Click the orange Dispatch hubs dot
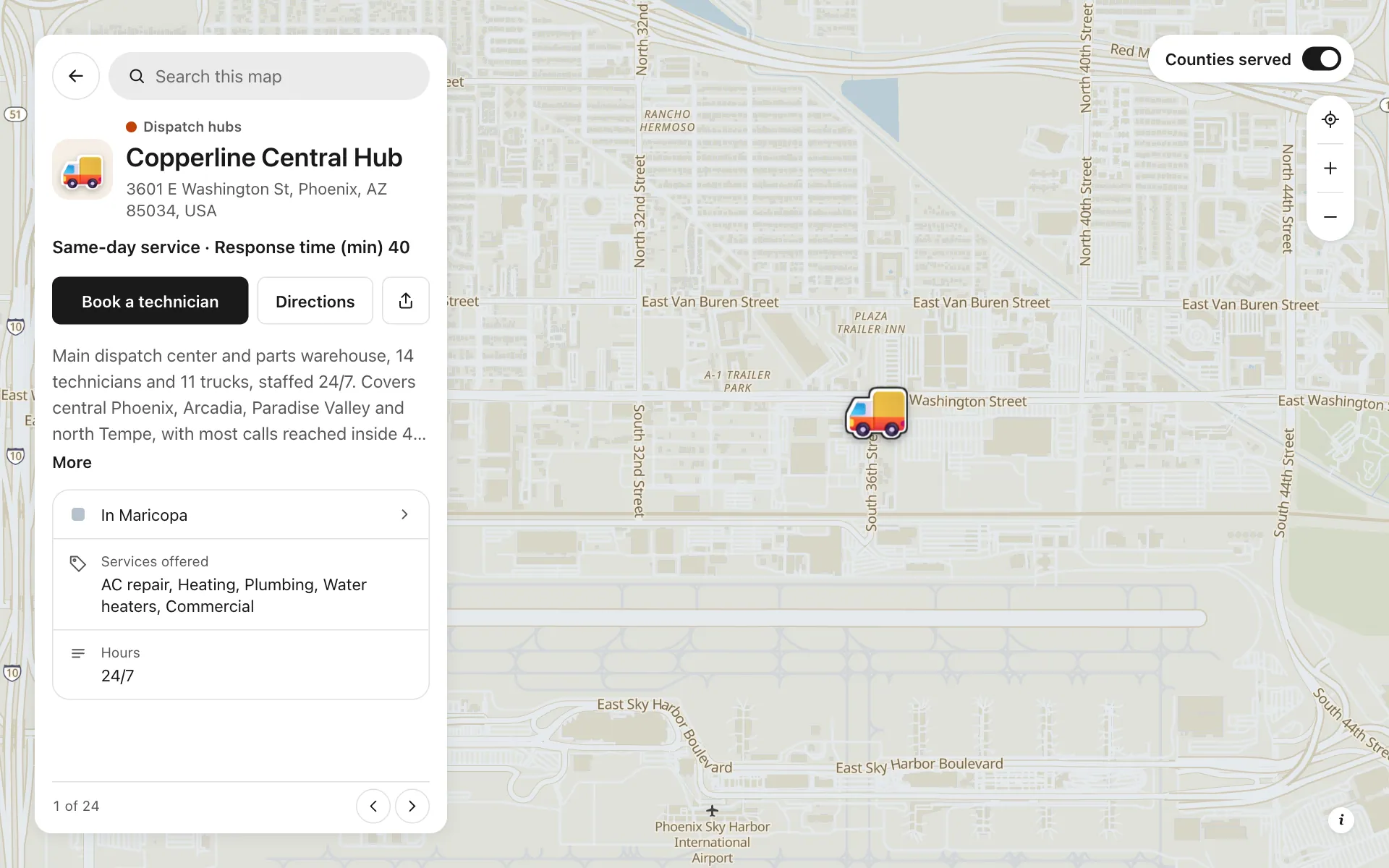This screenshot has width=1389, height=868. coord(132,127)
